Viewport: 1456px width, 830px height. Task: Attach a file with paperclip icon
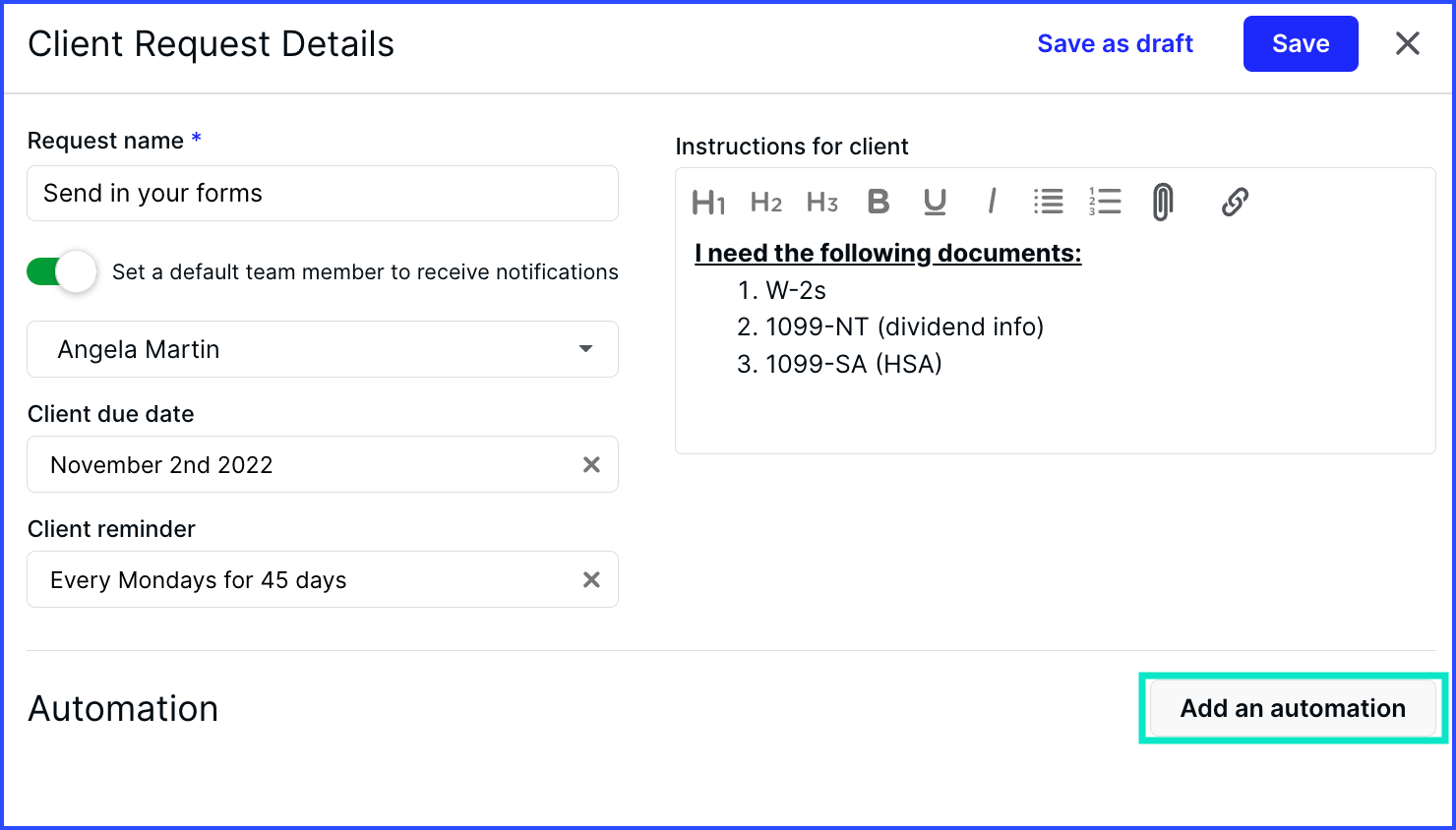point(1163,202)
